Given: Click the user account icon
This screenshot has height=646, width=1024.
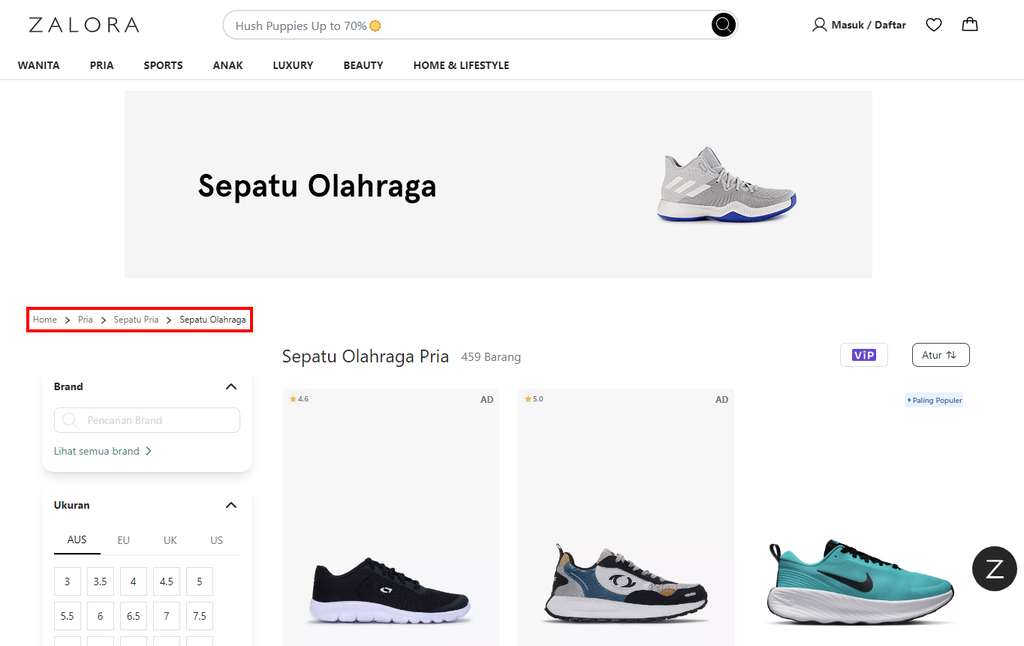Looking at the screenshot, I should point(819,24).
